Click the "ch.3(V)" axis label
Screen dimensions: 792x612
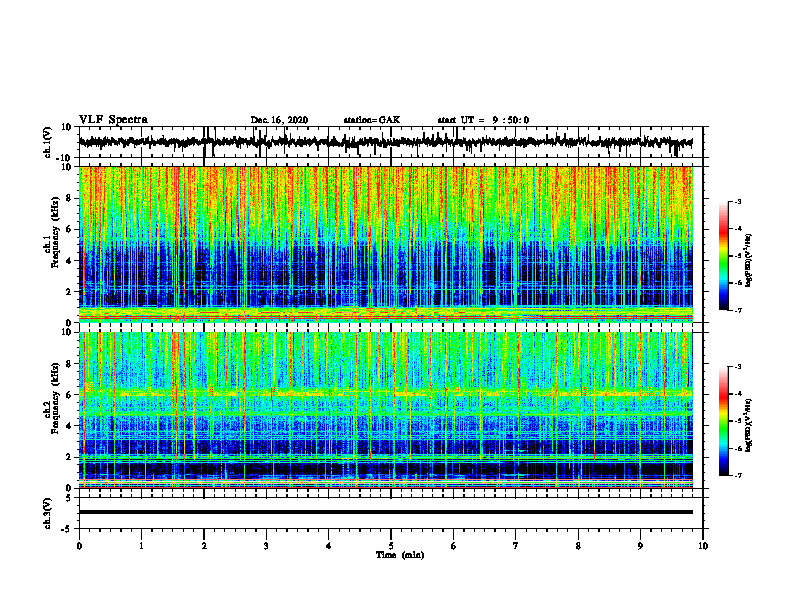click(48, 513)
